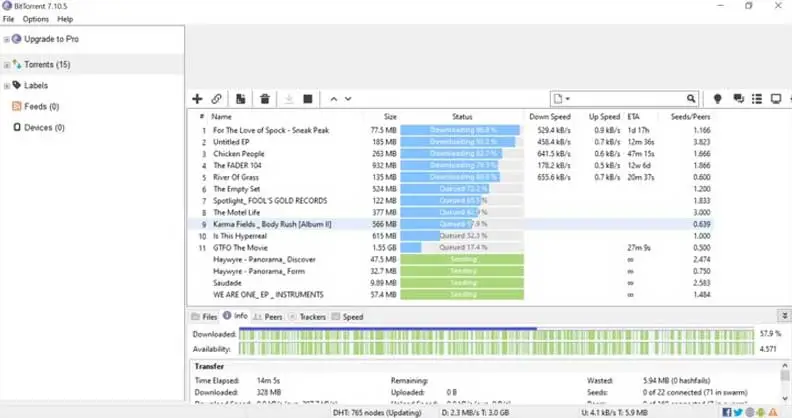The height and width of the screenshot is (418, 792).
Task: Expand the Torrents (15) tree node
Action: [x=6, y=65]
